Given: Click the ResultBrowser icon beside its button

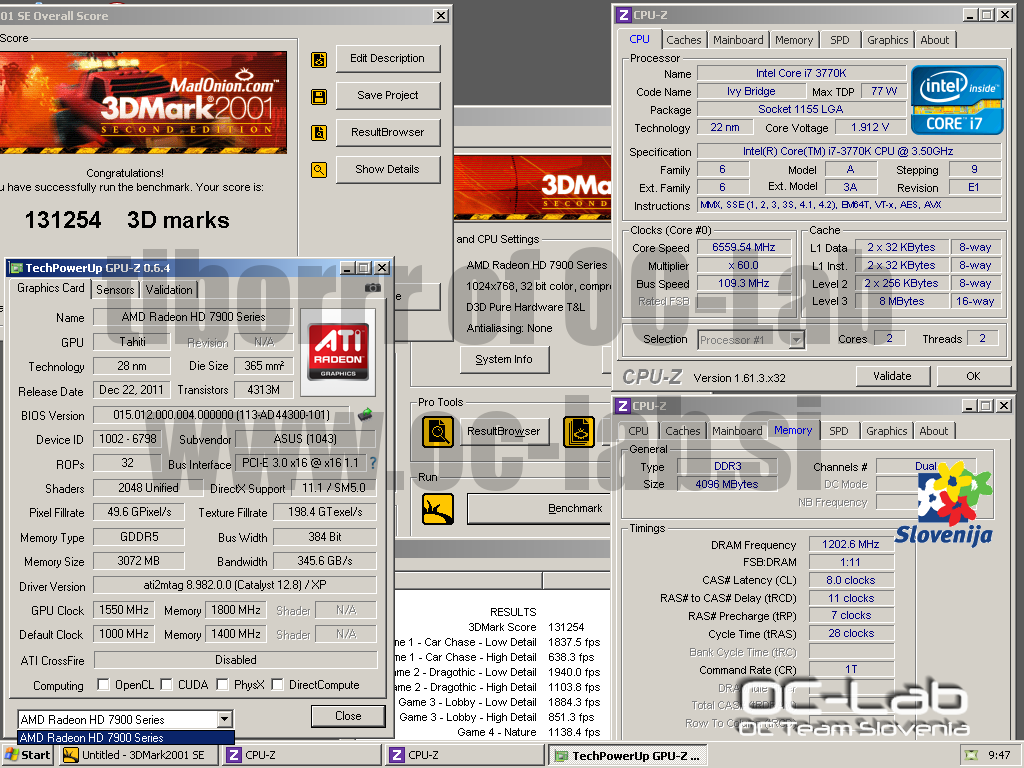Looking at the screenshot, I should tap(319, 133).
